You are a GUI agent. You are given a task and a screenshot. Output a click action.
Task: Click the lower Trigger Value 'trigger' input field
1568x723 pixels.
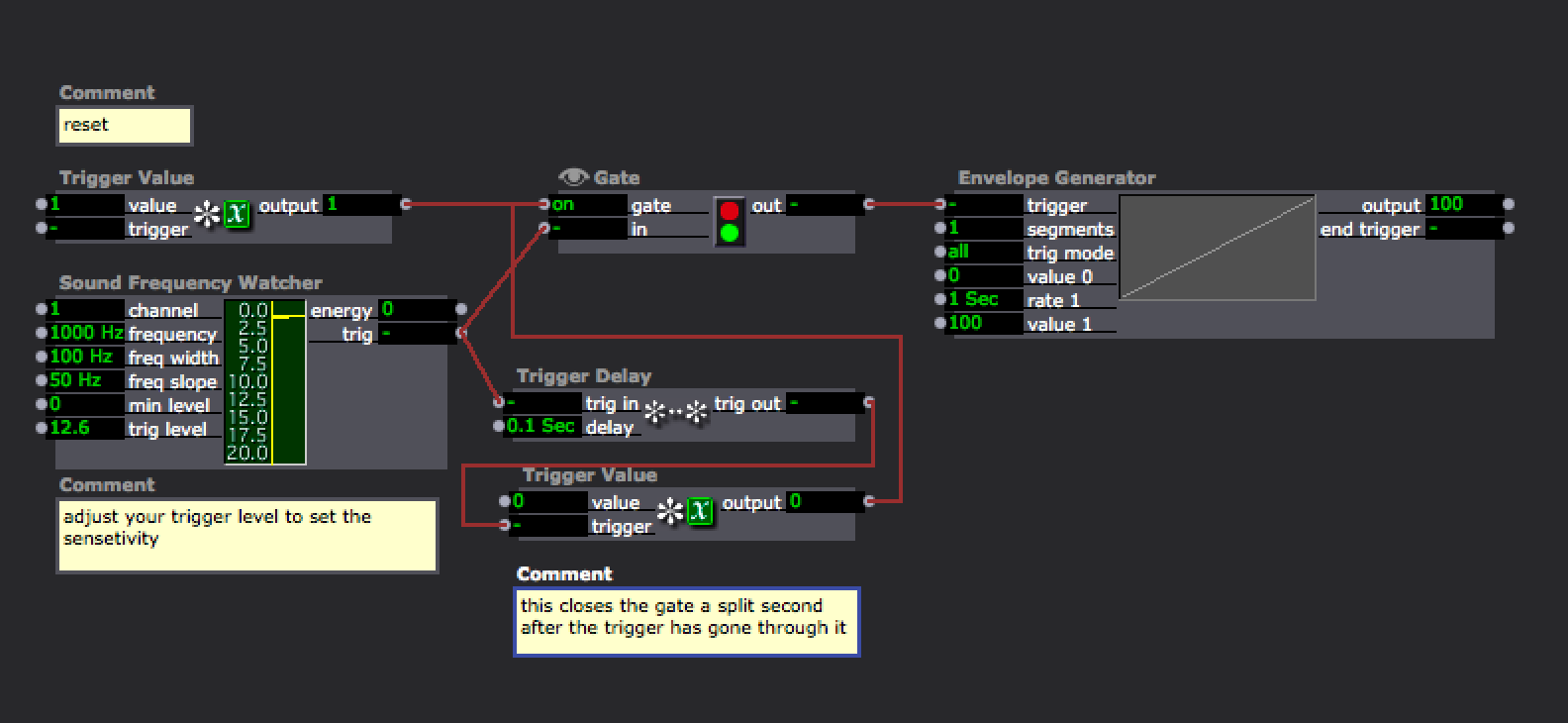coord(549,526)
